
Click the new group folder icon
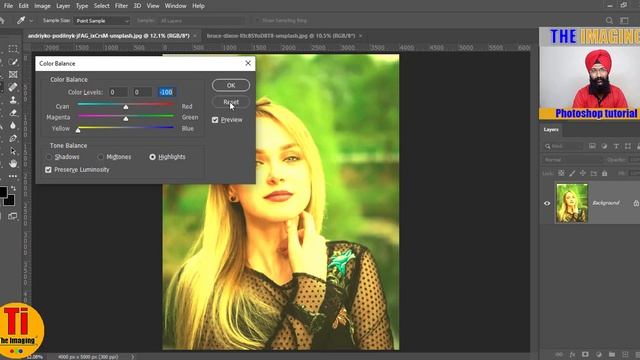(x=612, y=354)
